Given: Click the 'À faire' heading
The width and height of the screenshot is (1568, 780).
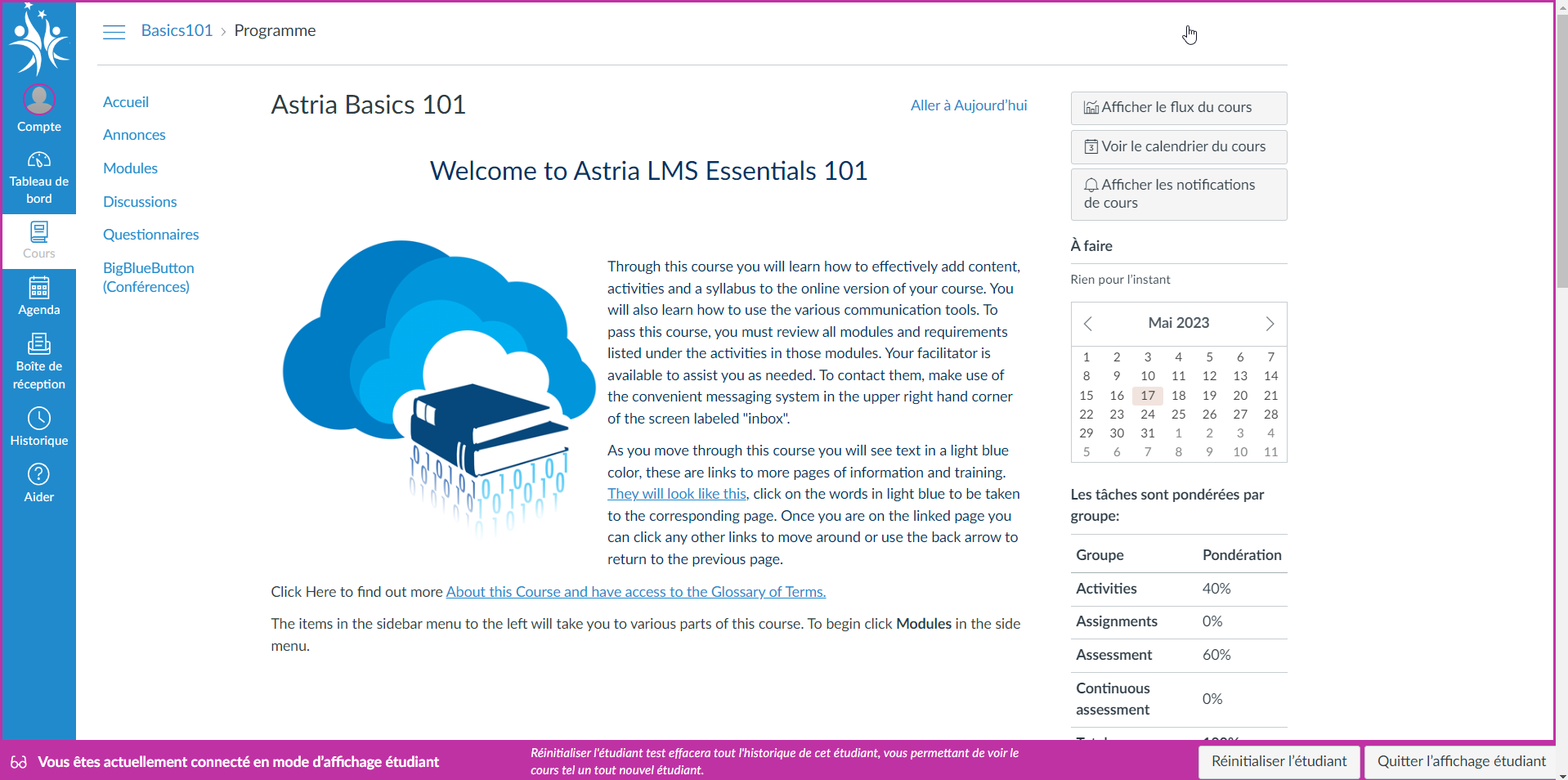Looking at the screenshot, I should [x=1091, y=246].
